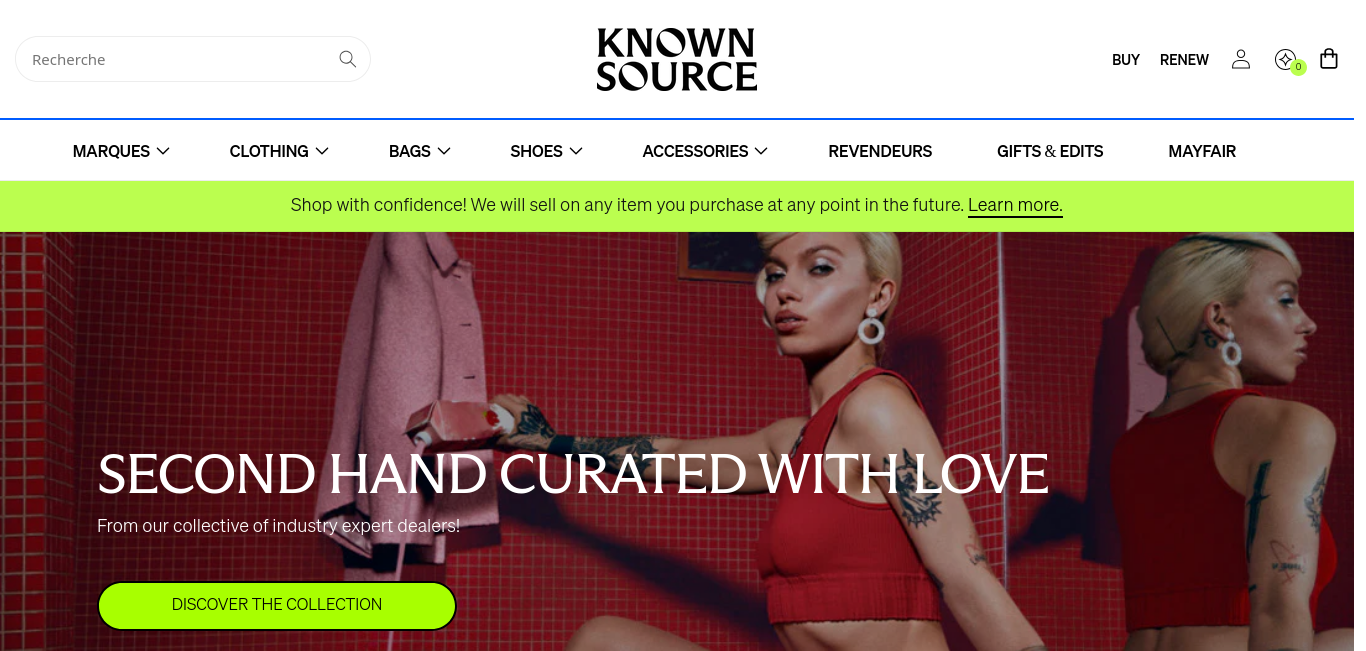This screenshot has height=651, width=1366.
Task: Expand the Bags dropdown arrow
Action: click(444, 151)
